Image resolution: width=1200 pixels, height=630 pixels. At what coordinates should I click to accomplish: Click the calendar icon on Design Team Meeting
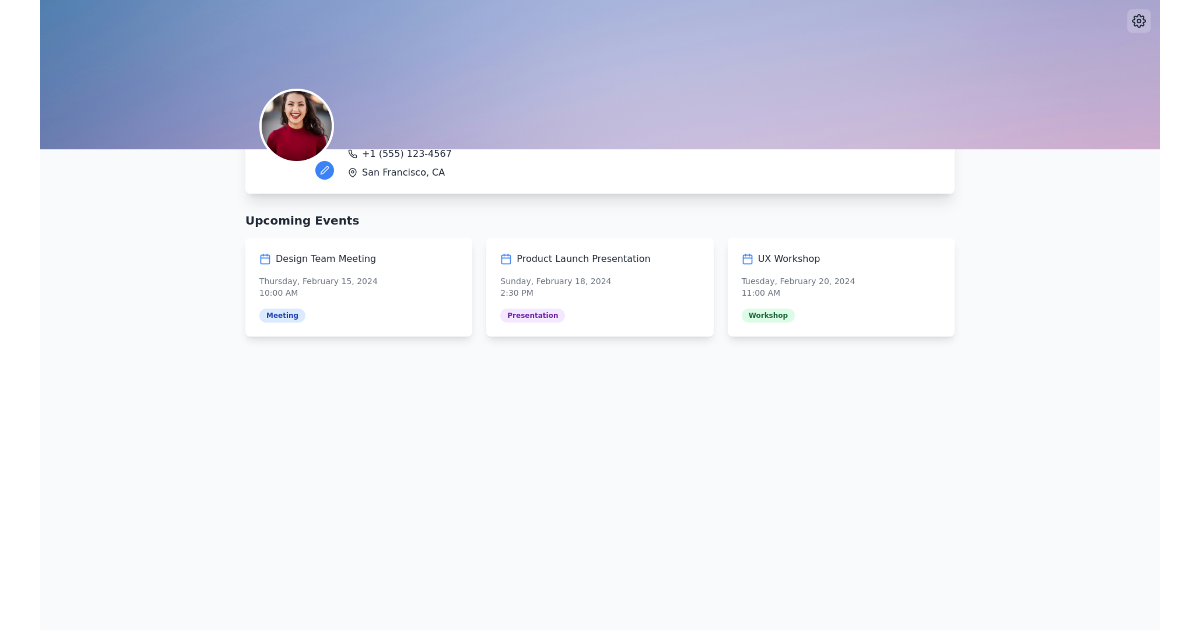click(x=264, y=258)
